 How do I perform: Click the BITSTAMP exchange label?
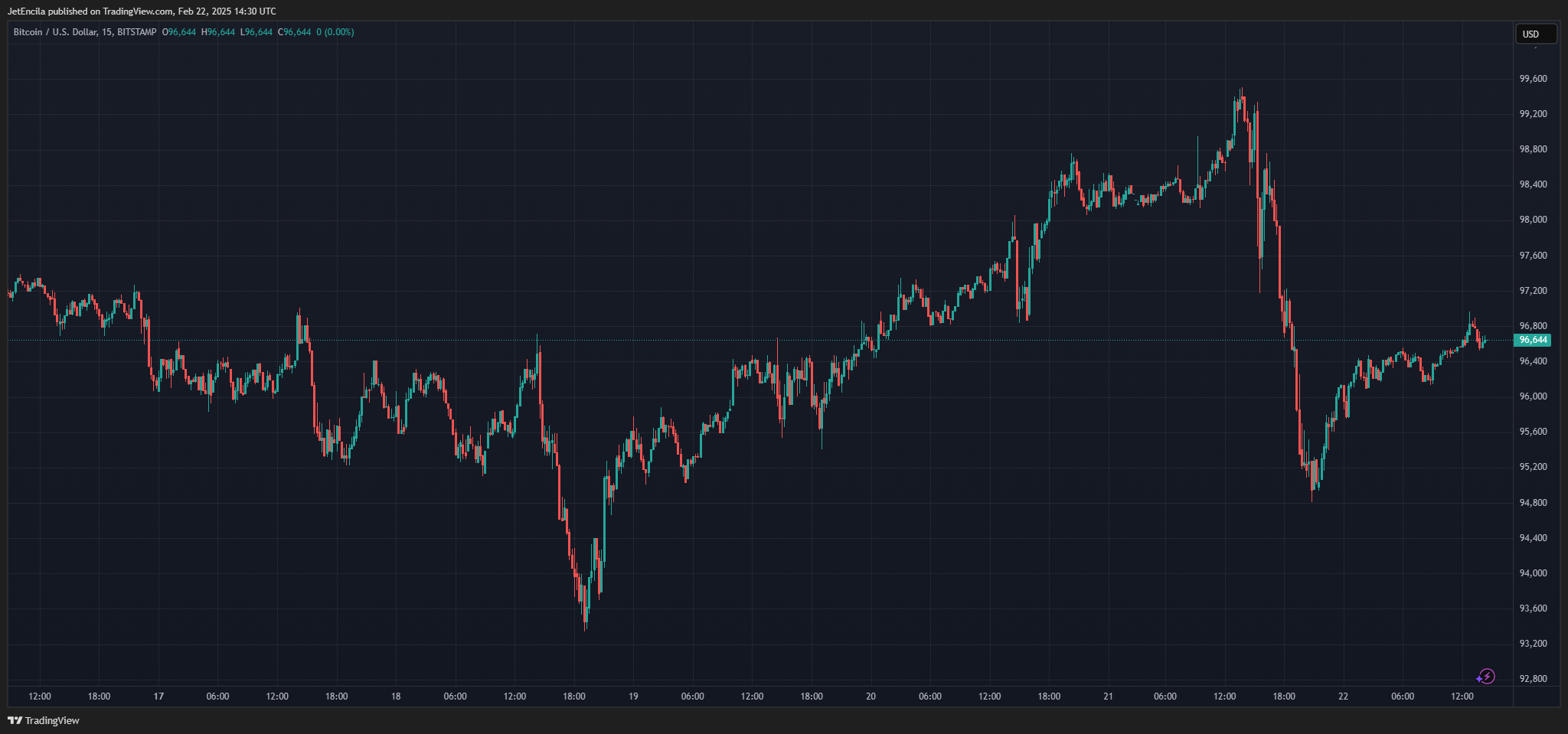click(137, 32)
